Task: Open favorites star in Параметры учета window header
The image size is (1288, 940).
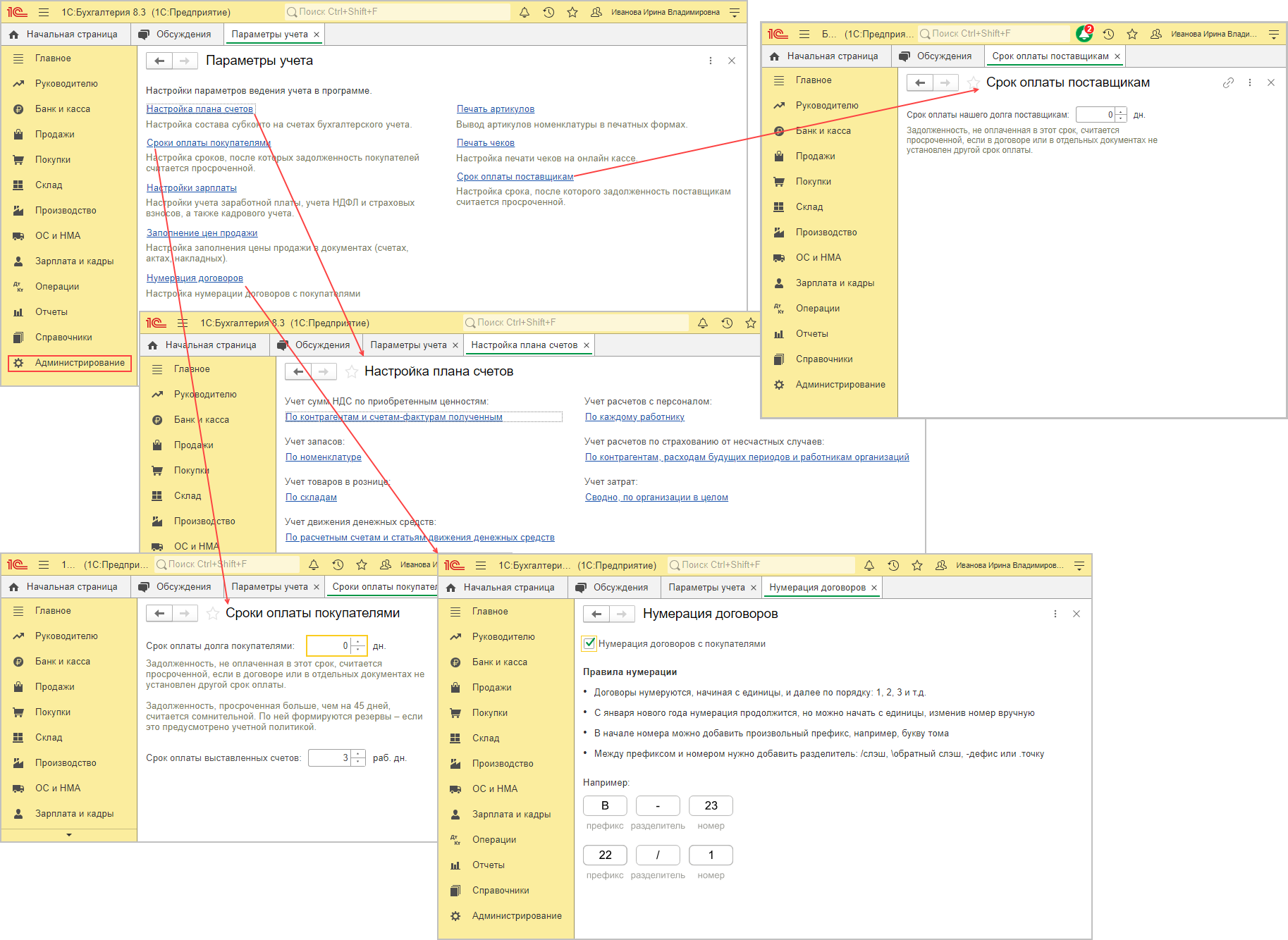Action: point(572,12)
